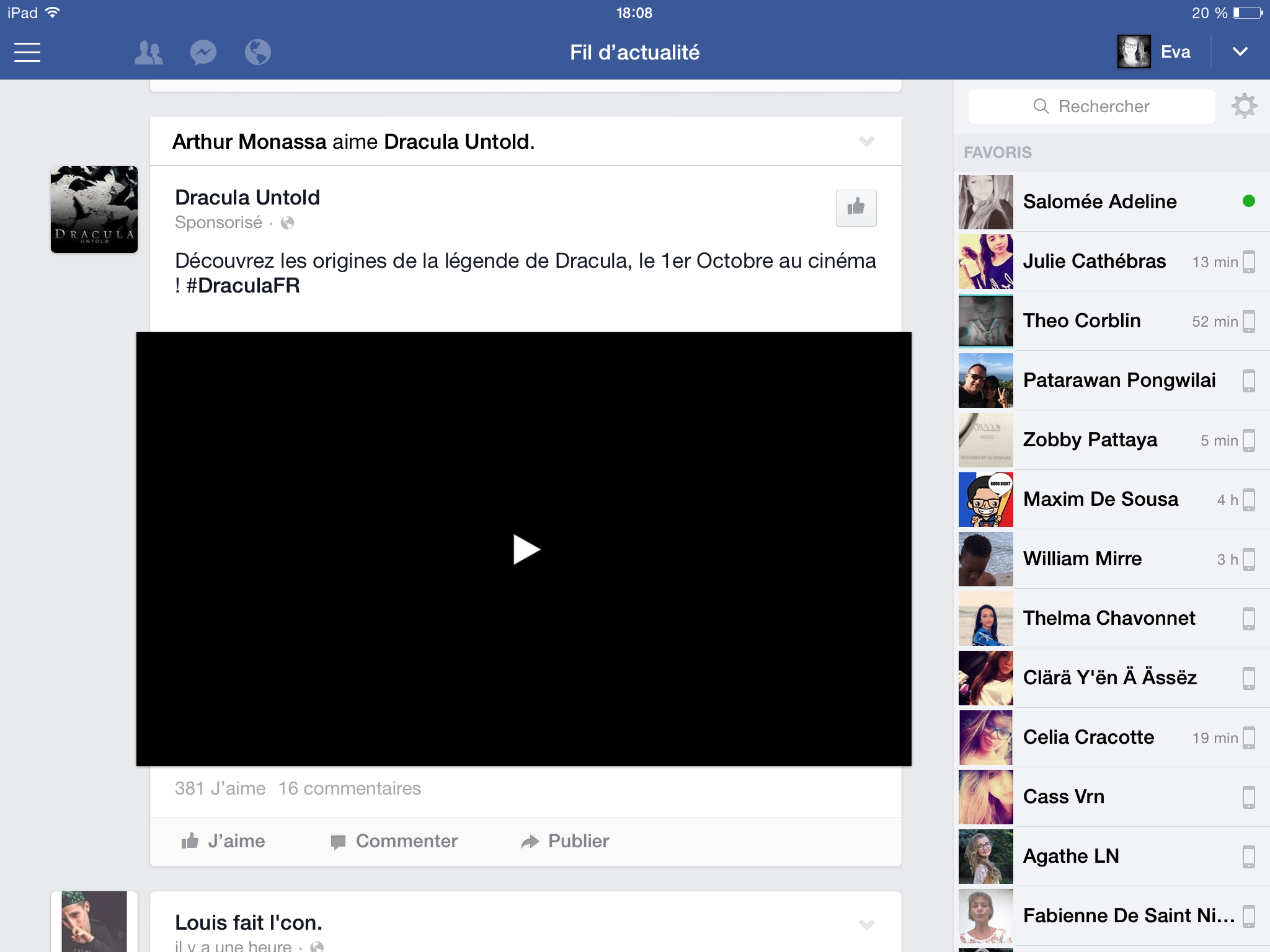Expand the account dropdown arrow
The width and height of the screenshot is (1270, 952).
1240,52
